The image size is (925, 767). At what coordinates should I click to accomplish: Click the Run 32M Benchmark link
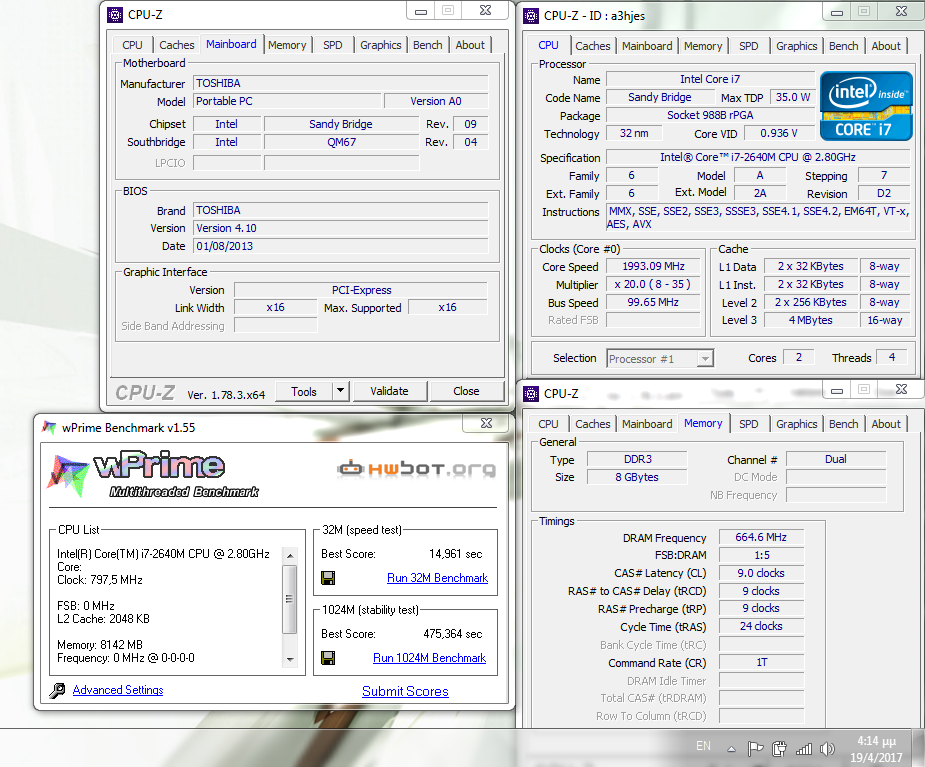[437, 578]
